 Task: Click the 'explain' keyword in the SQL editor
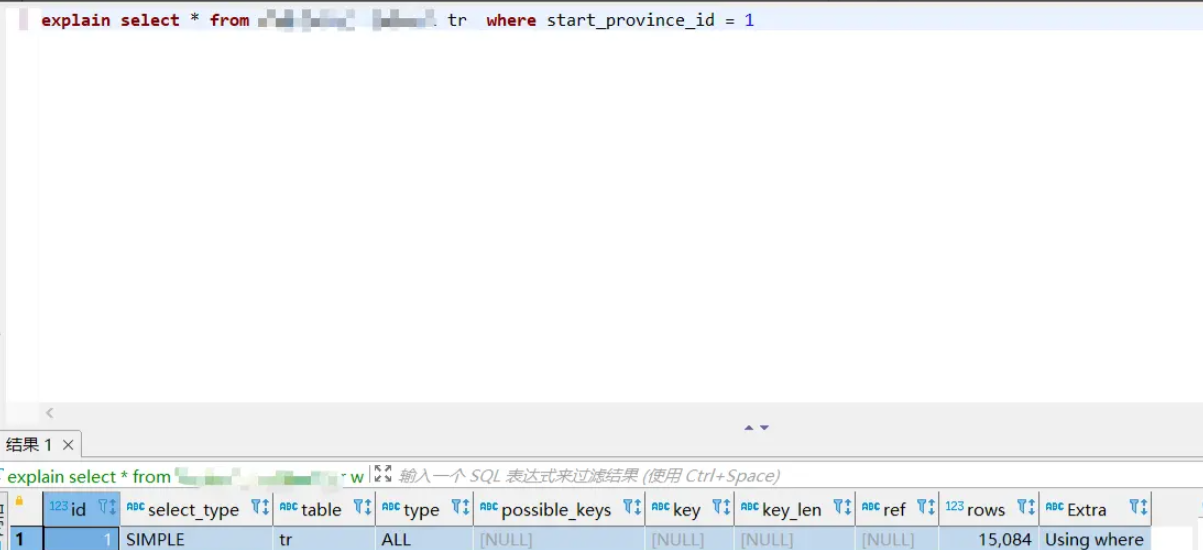click(76, 20)
